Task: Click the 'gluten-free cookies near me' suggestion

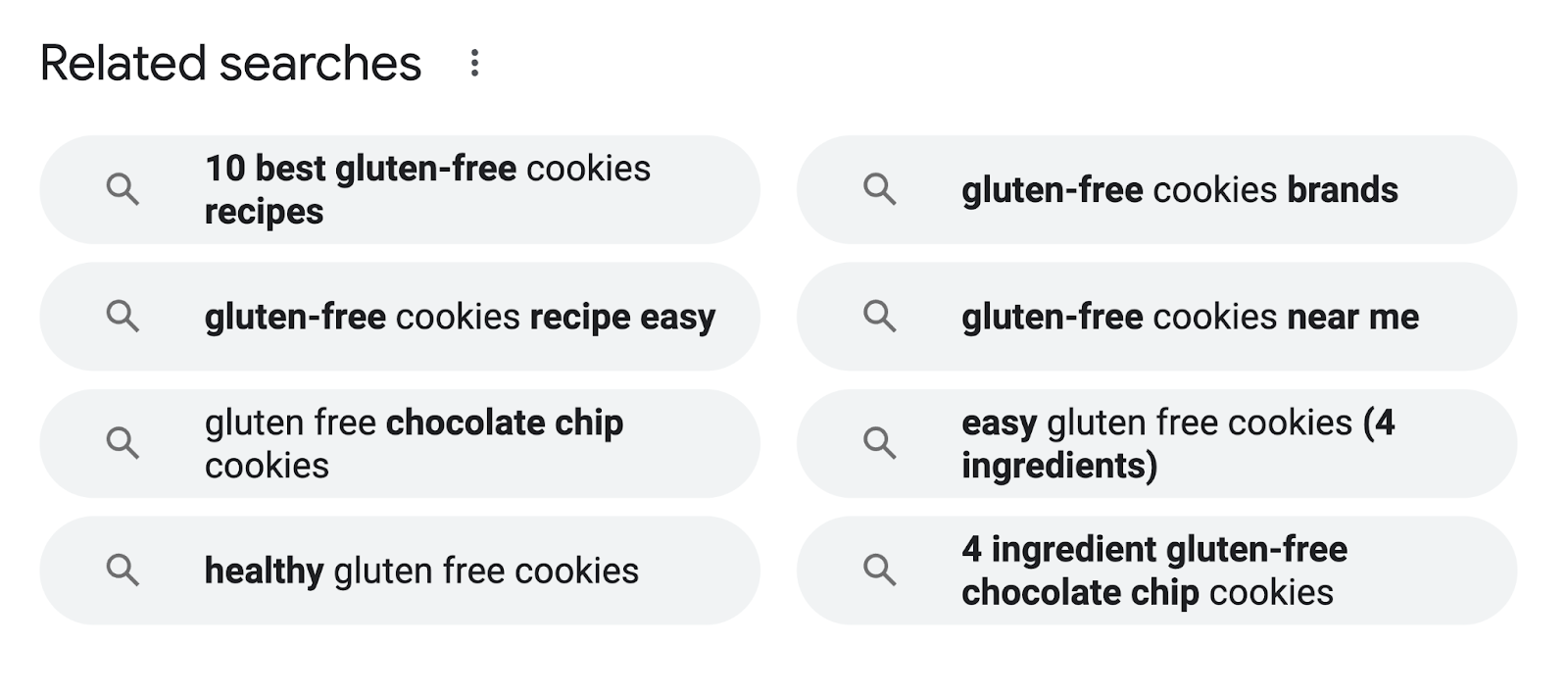Action: (1189, 317)
